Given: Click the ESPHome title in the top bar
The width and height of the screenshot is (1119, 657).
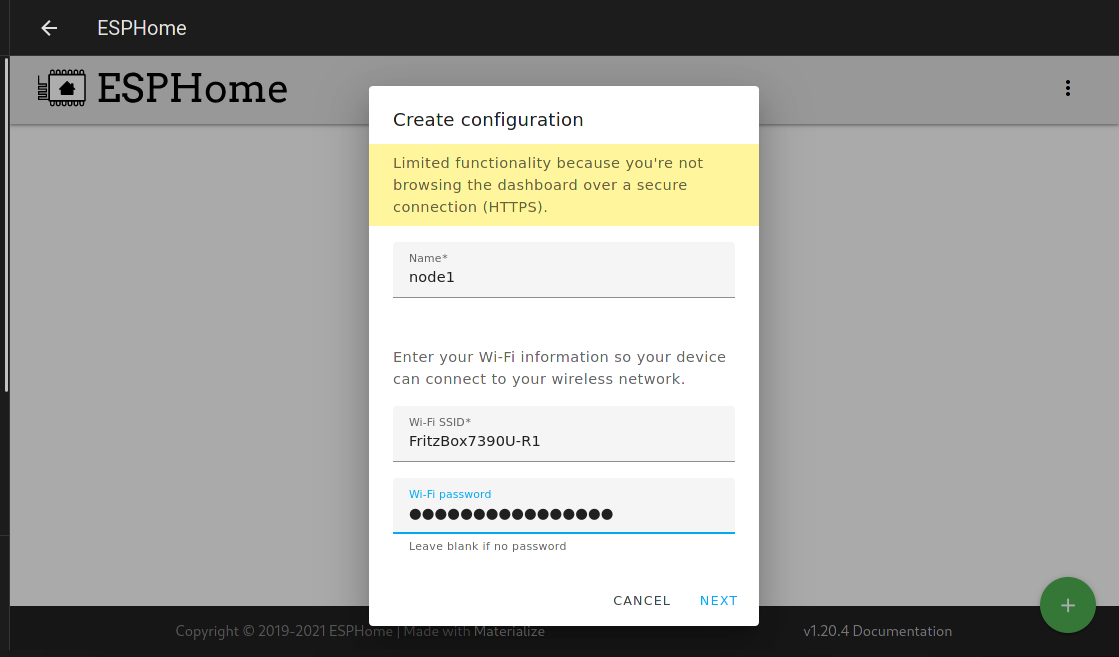Looking at the screenshot, I should point(142,28).
